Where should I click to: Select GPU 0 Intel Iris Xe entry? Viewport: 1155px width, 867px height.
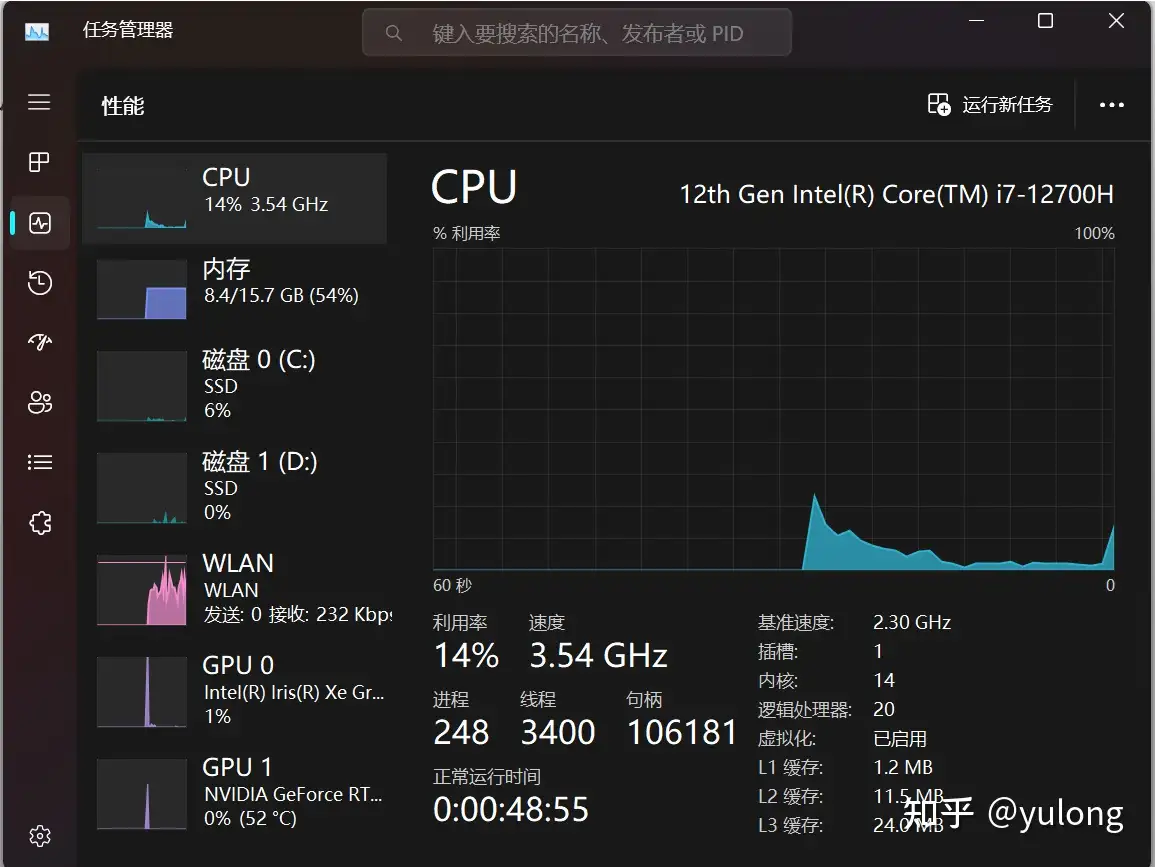click(234, 691)
